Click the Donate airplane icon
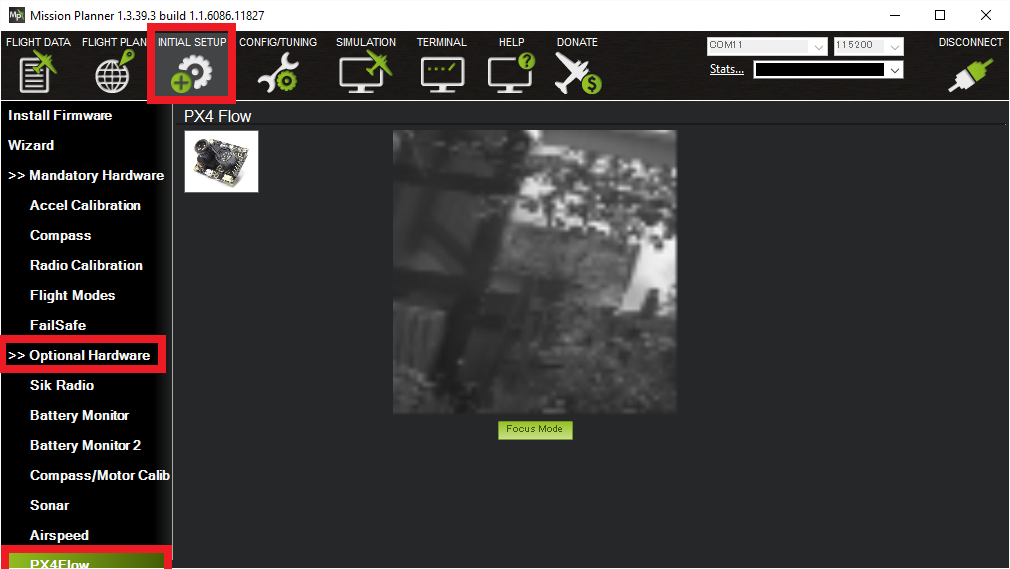Screen dimensions: 1010x569 (x=577, y=73)
